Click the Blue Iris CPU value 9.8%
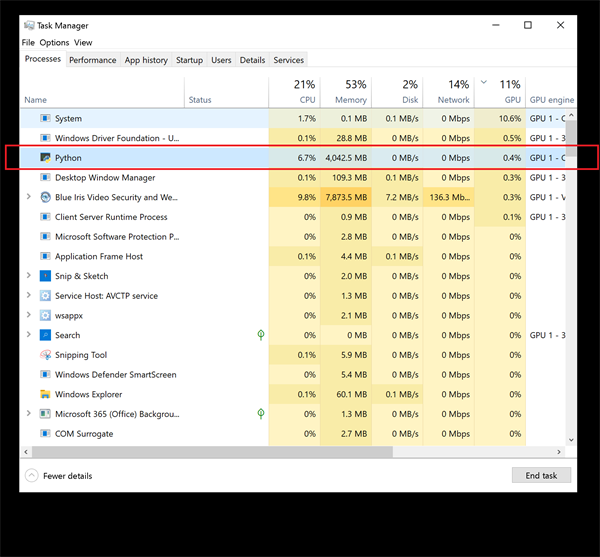Screen dimensions: 600x557 pos(307,197)
